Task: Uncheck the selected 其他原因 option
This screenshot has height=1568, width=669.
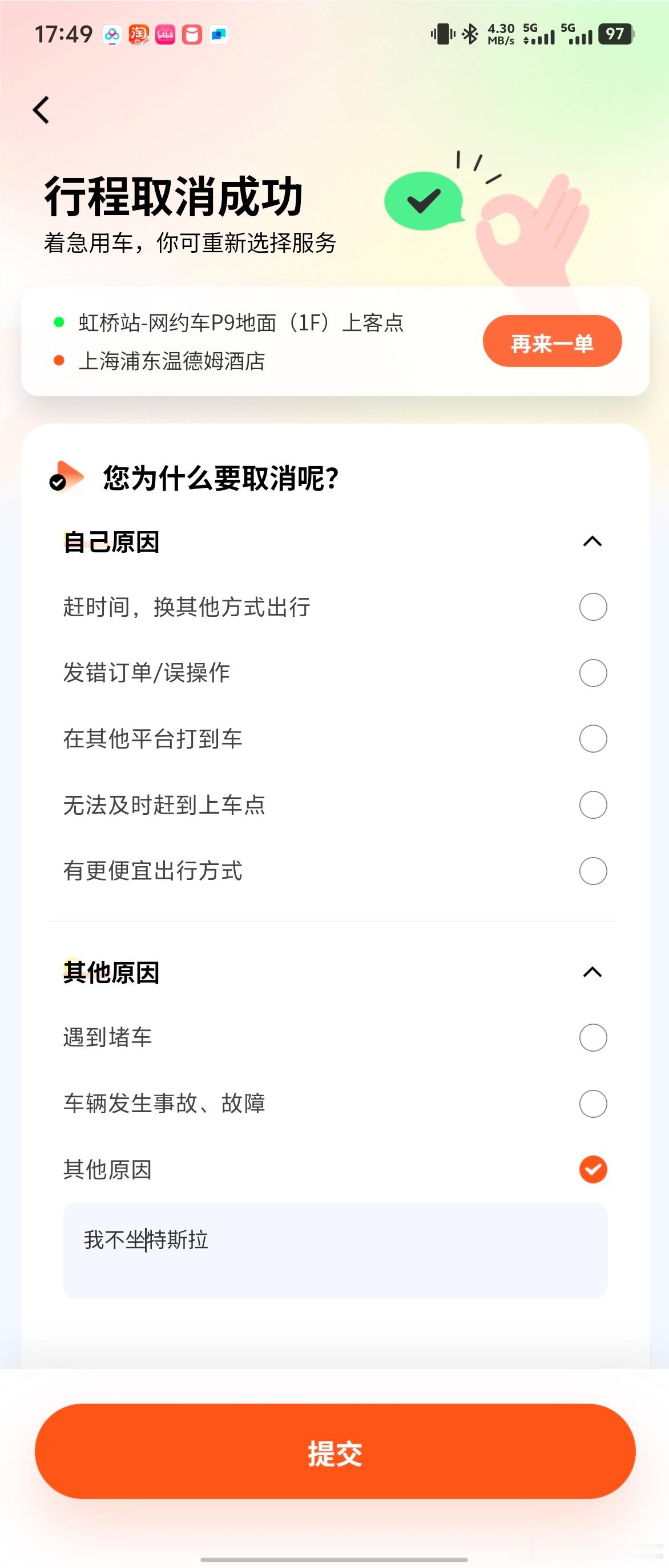Action: (x=593, y=1169)
